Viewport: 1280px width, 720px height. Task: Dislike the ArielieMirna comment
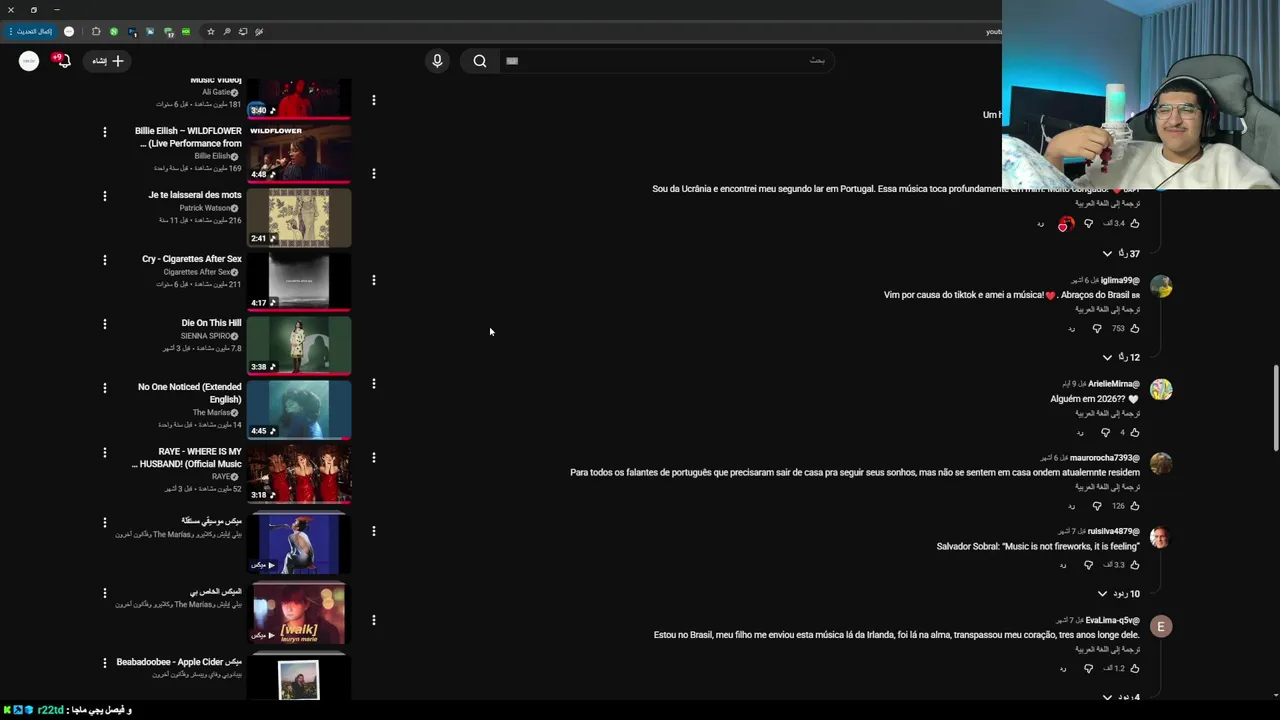click(x=1105, y=432)
